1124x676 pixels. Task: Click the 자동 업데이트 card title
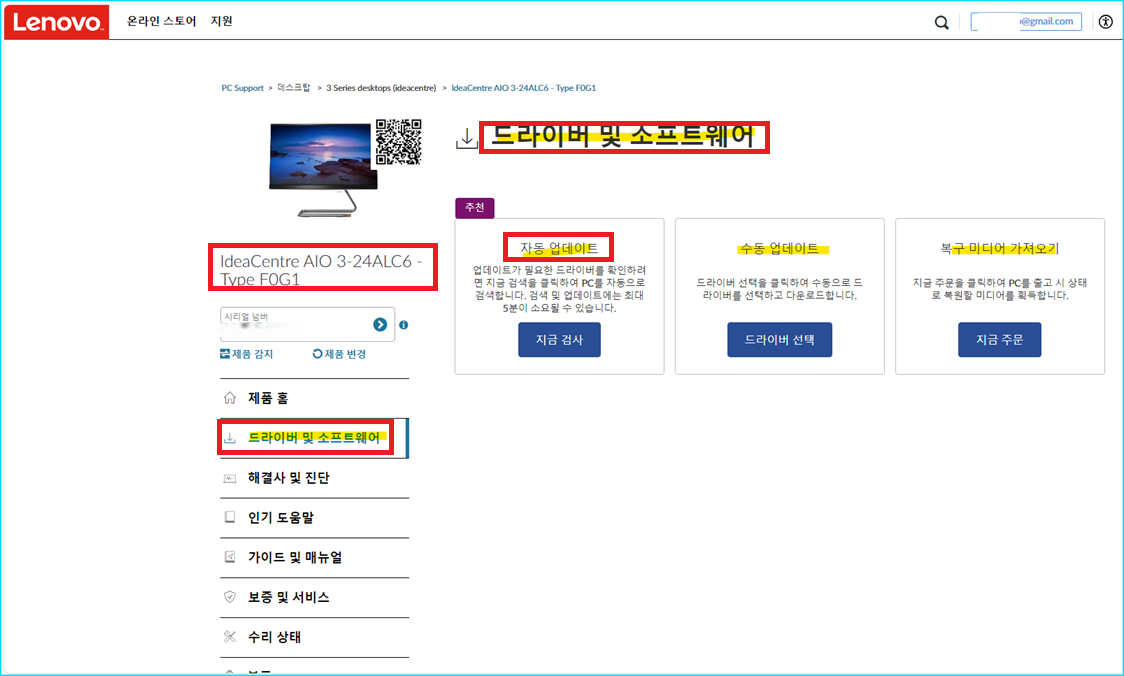click(559, 248)
